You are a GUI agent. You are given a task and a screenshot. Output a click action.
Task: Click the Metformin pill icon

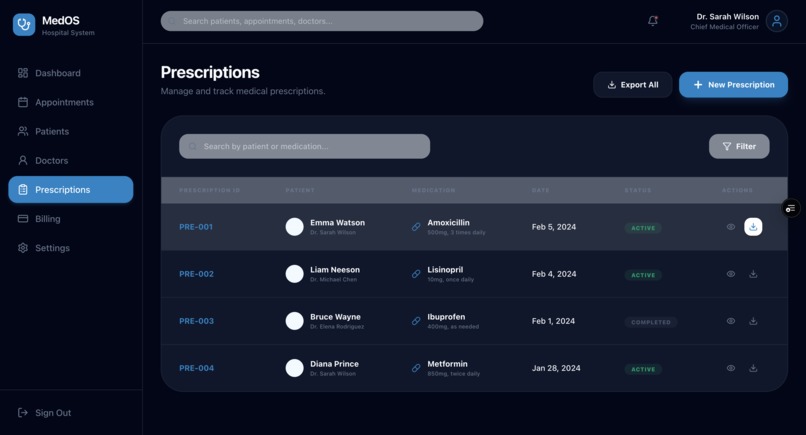pyautogui.click(x=416, y=368)
